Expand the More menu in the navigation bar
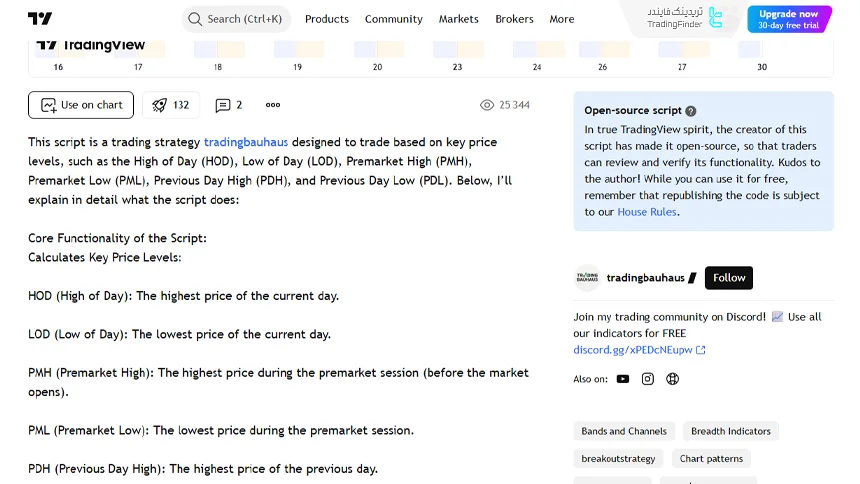Viewport: 860px width, 484px height. coord(562,19)
